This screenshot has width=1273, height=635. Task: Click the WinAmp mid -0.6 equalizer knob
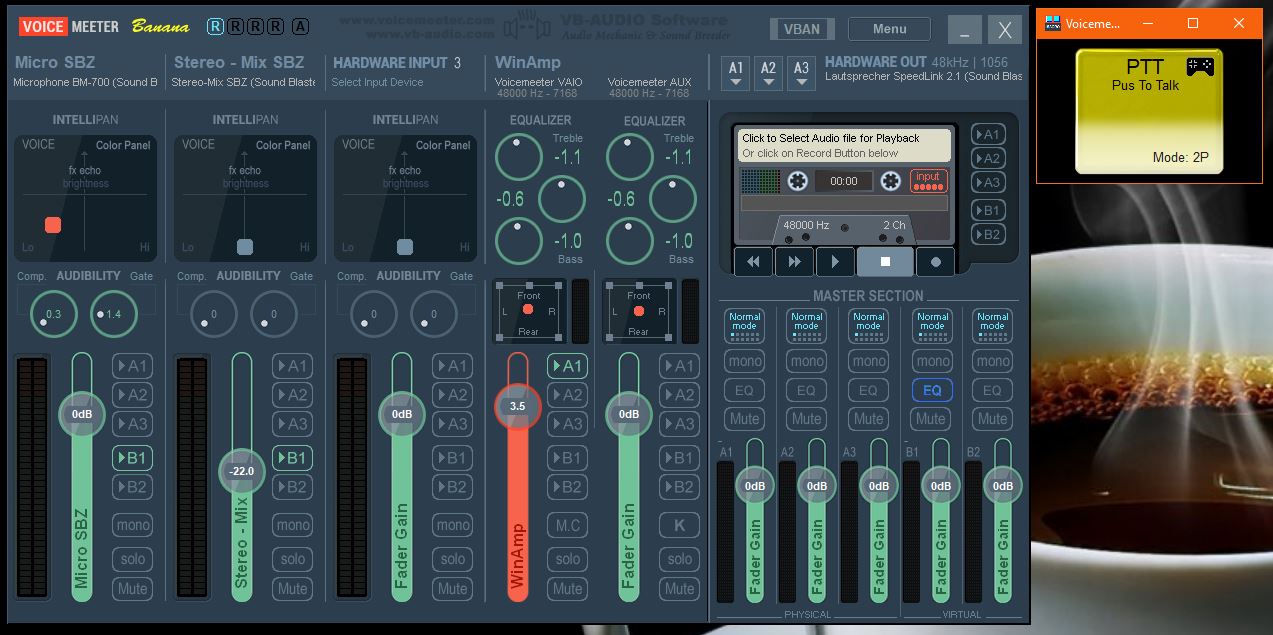pyautogui.click(x=562, y=199)
